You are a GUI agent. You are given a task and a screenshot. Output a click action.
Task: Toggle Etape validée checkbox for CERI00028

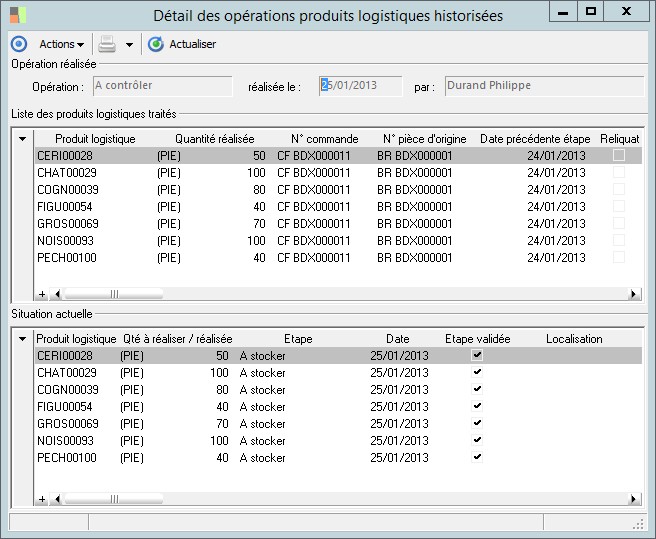477,355
